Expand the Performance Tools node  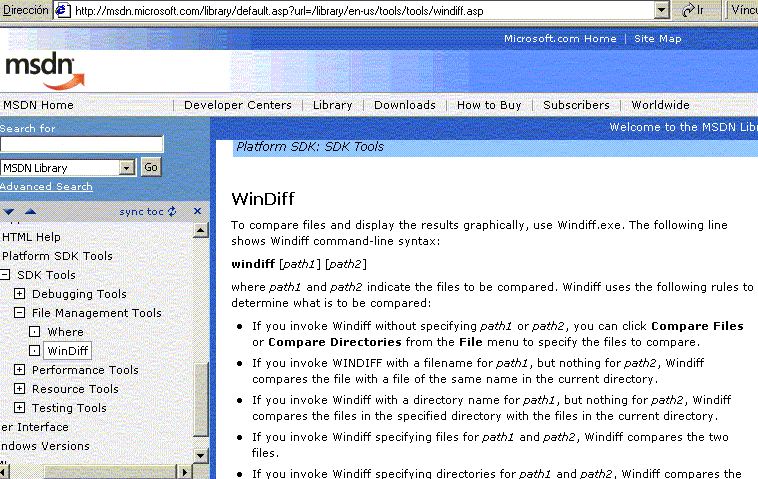pos(19,370)
